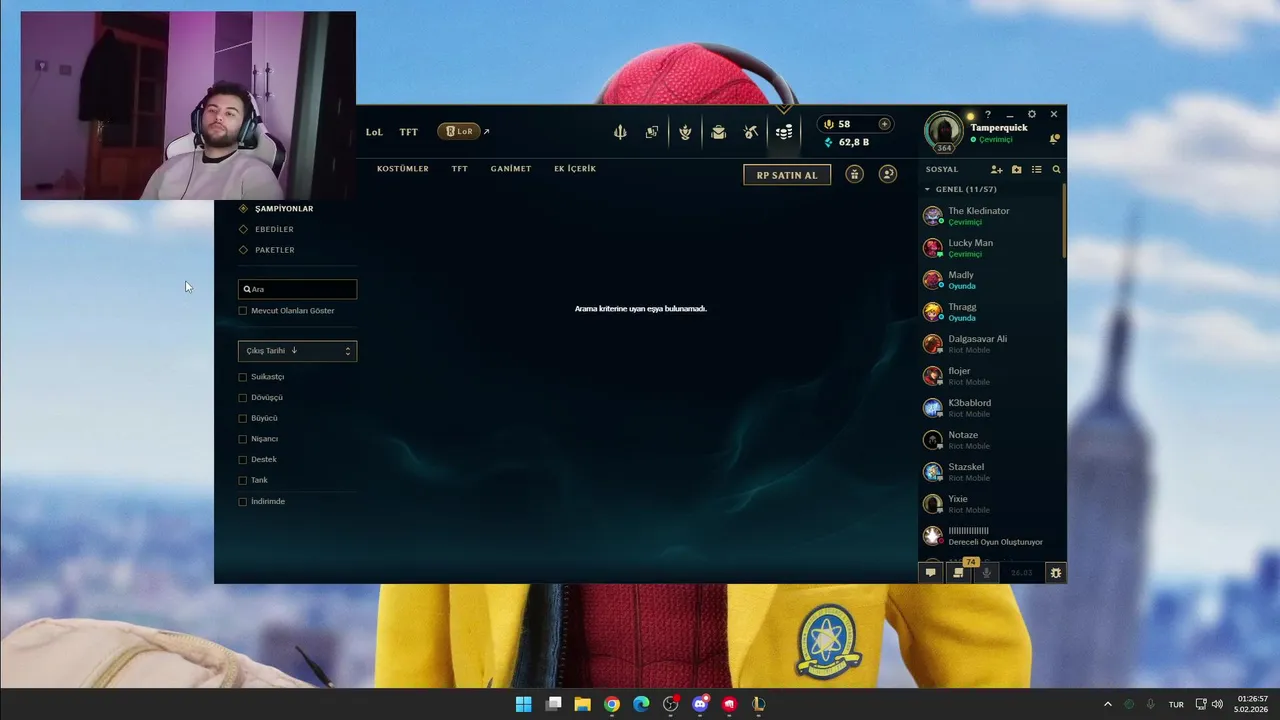This screenshot has width=1280, height=720.
Task: Select friend K3bablord
Action: (x=989, y=408)
